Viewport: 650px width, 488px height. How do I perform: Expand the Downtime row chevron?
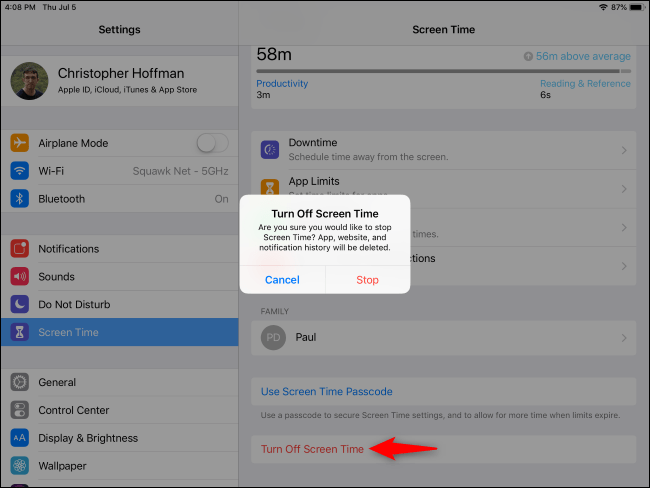pos(624,150)
